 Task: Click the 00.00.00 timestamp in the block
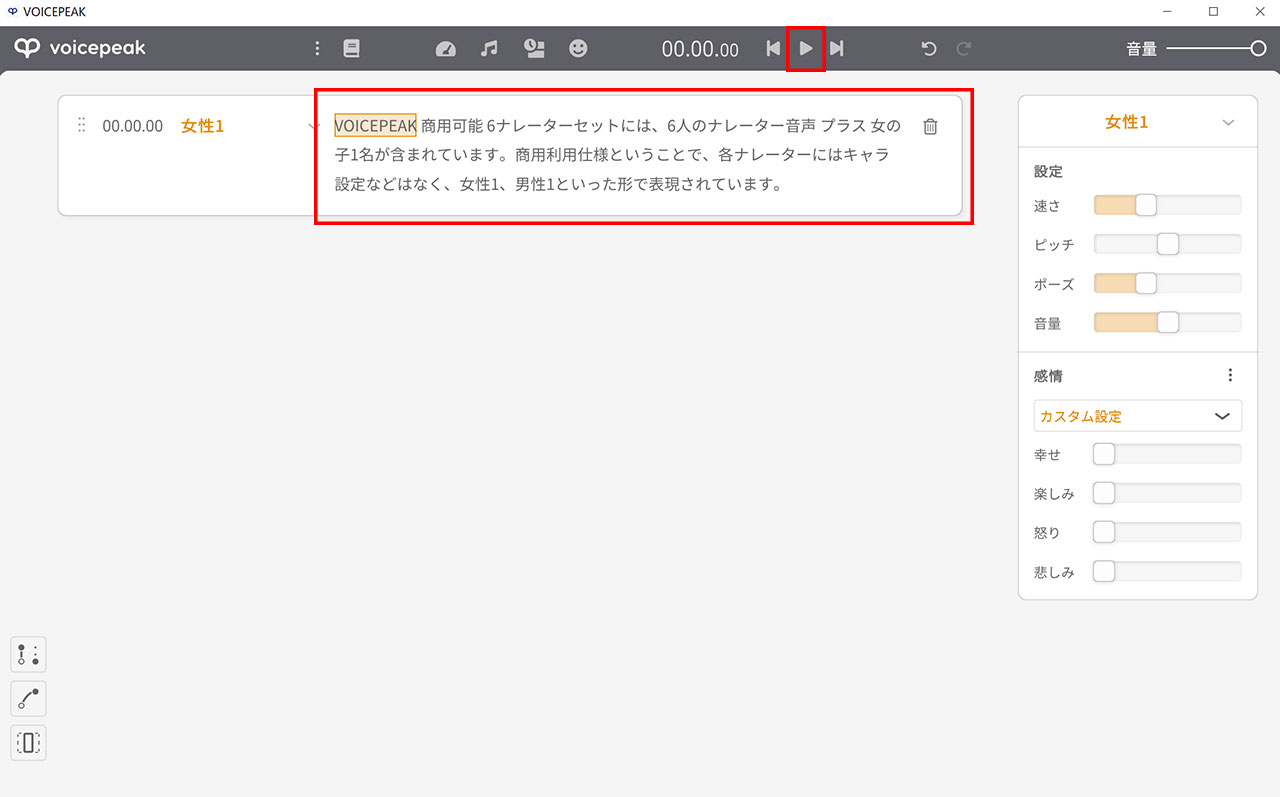132,126
